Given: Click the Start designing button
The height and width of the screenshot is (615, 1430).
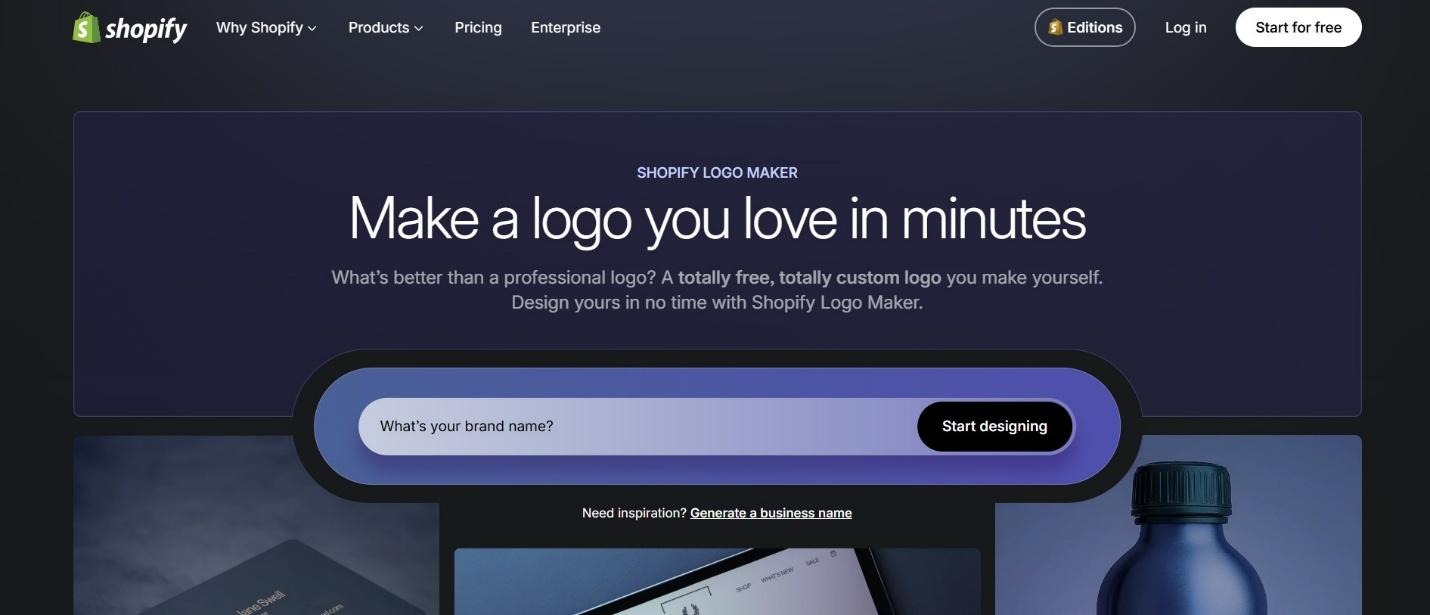Looking at the screenshot, I should (995, 426).
